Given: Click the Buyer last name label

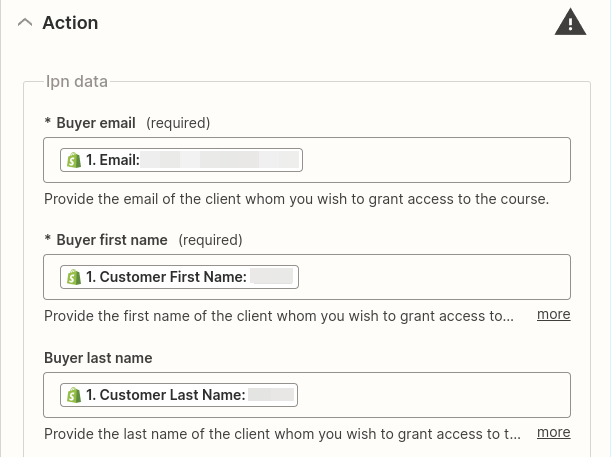Looking at the screenshot, I should click(x=98, y=358).
